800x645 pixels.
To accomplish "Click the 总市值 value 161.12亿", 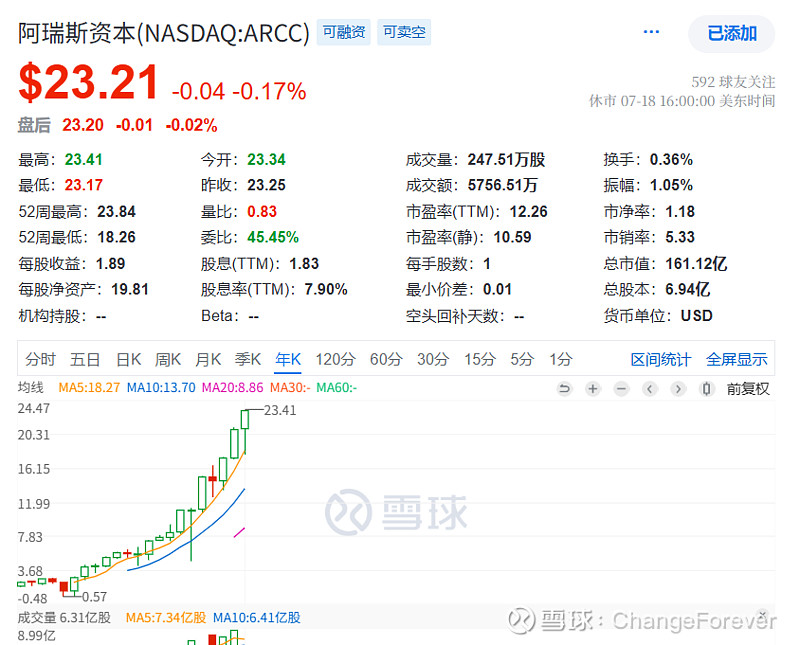I will pyautogui.click(x=696, y=264).
